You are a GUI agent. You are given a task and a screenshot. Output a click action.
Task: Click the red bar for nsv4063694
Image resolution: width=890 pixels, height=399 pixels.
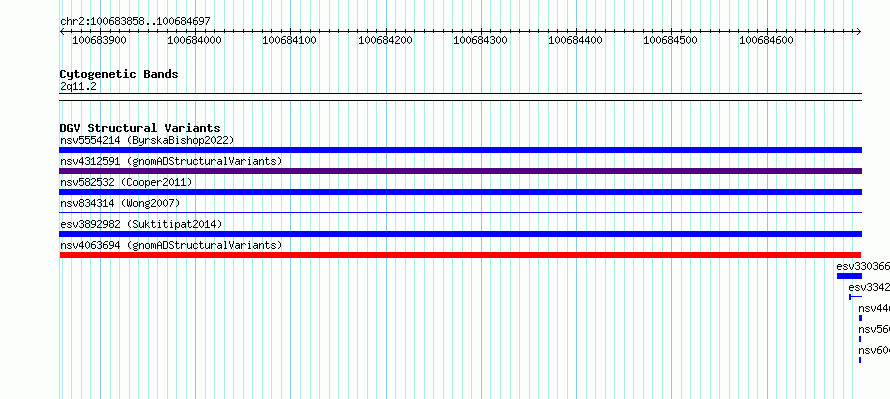tap(460, 255)
